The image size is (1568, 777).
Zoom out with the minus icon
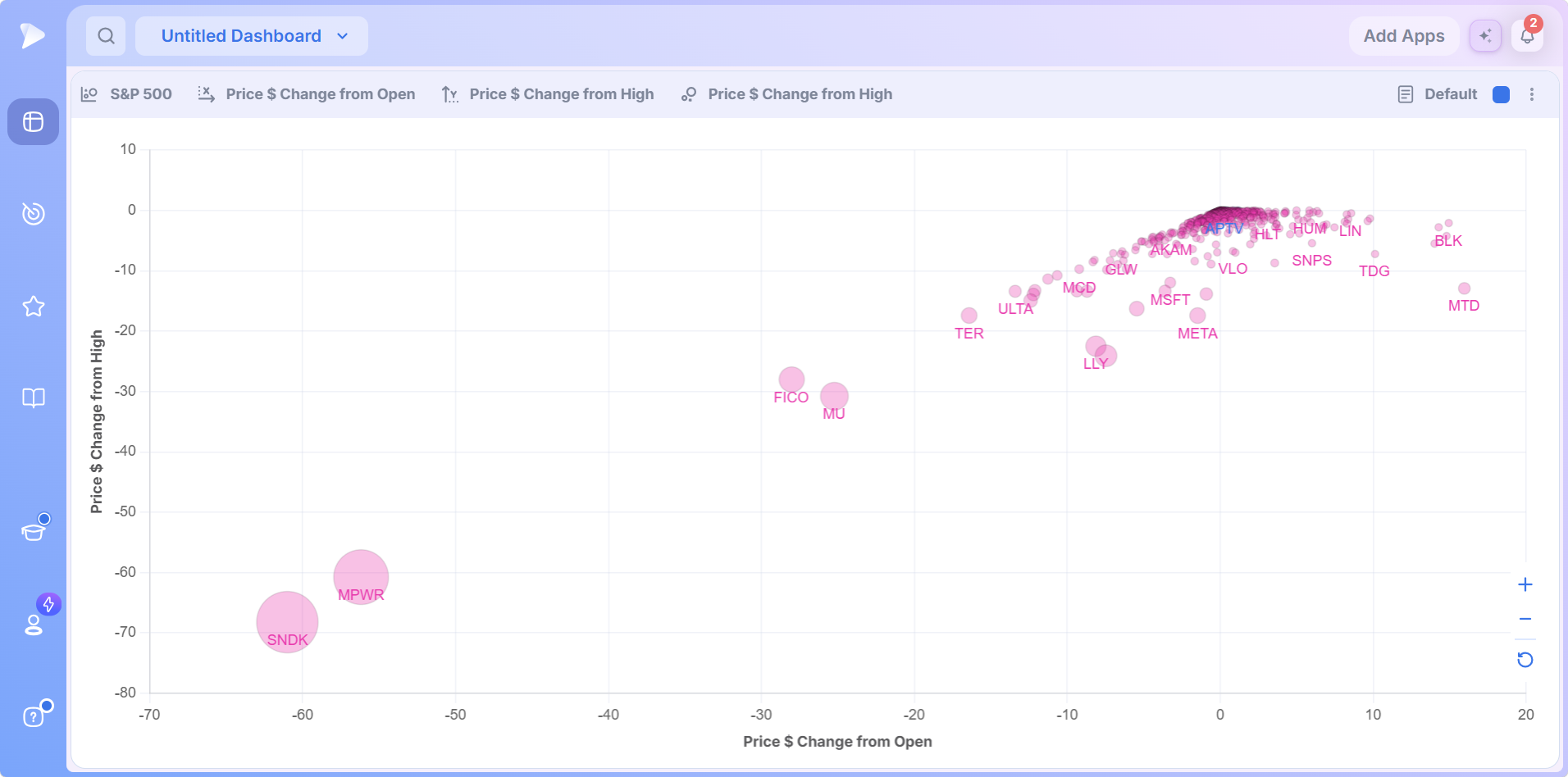(x=1525, y=620)
